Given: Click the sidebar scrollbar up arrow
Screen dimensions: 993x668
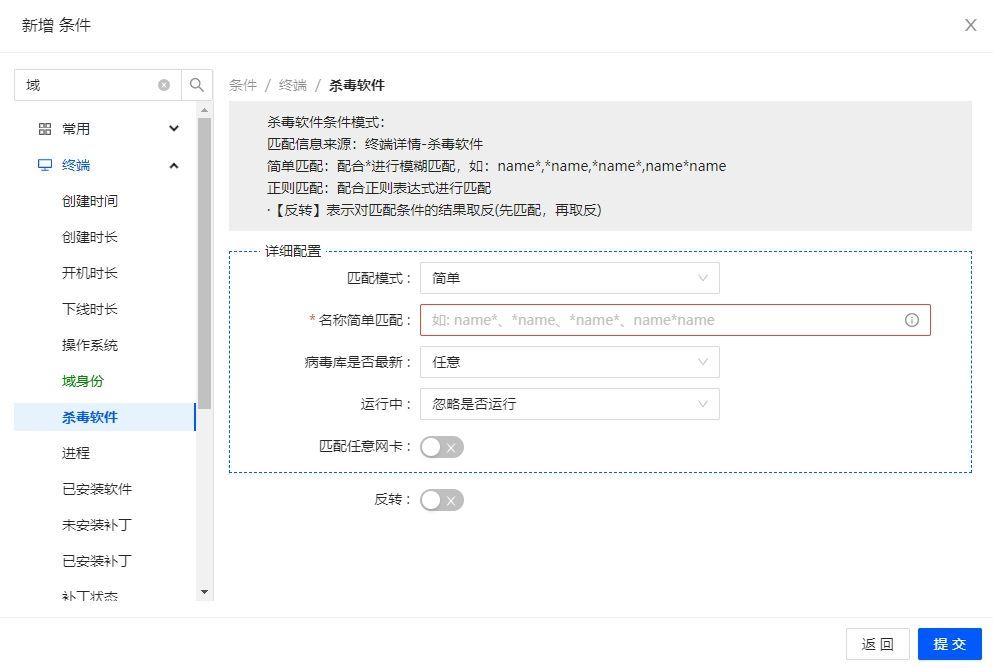Looking at the screenshot, I should tap(204, 110).
